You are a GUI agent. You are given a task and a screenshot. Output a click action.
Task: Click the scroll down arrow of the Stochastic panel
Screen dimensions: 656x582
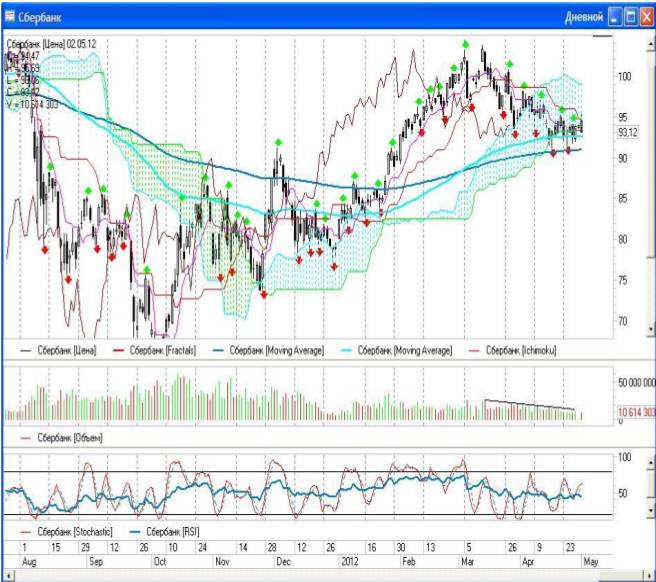click(x=651, y=510)
